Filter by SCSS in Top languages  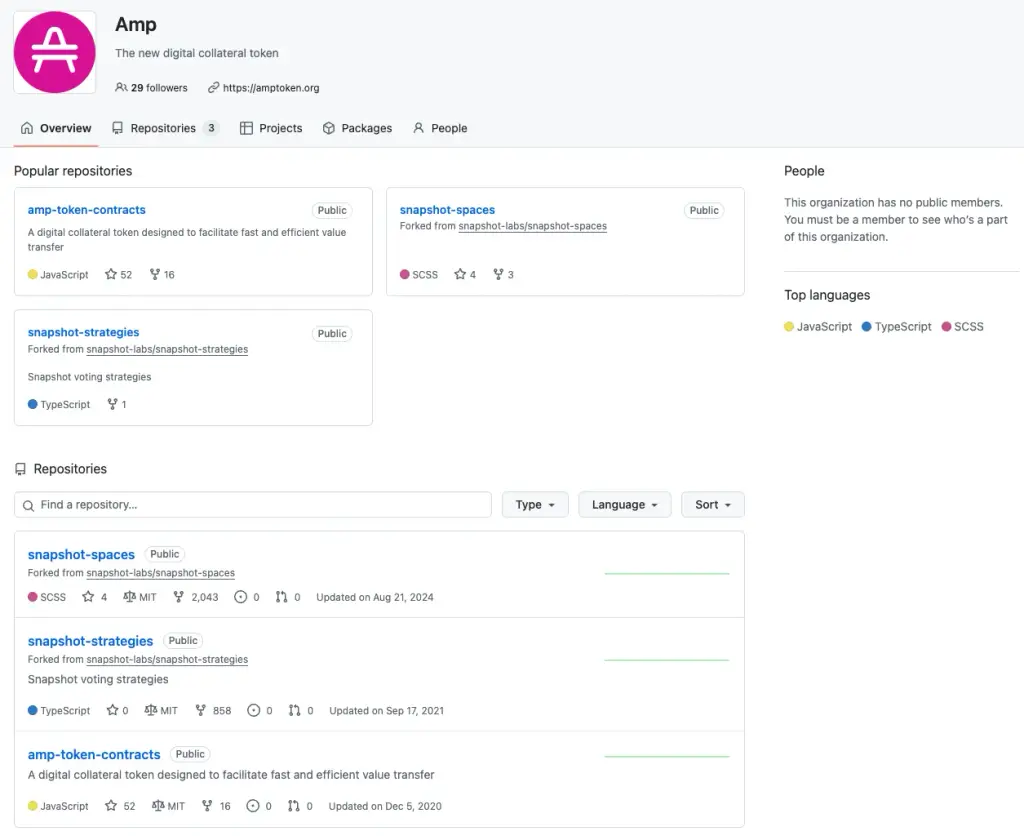point(963,327)
